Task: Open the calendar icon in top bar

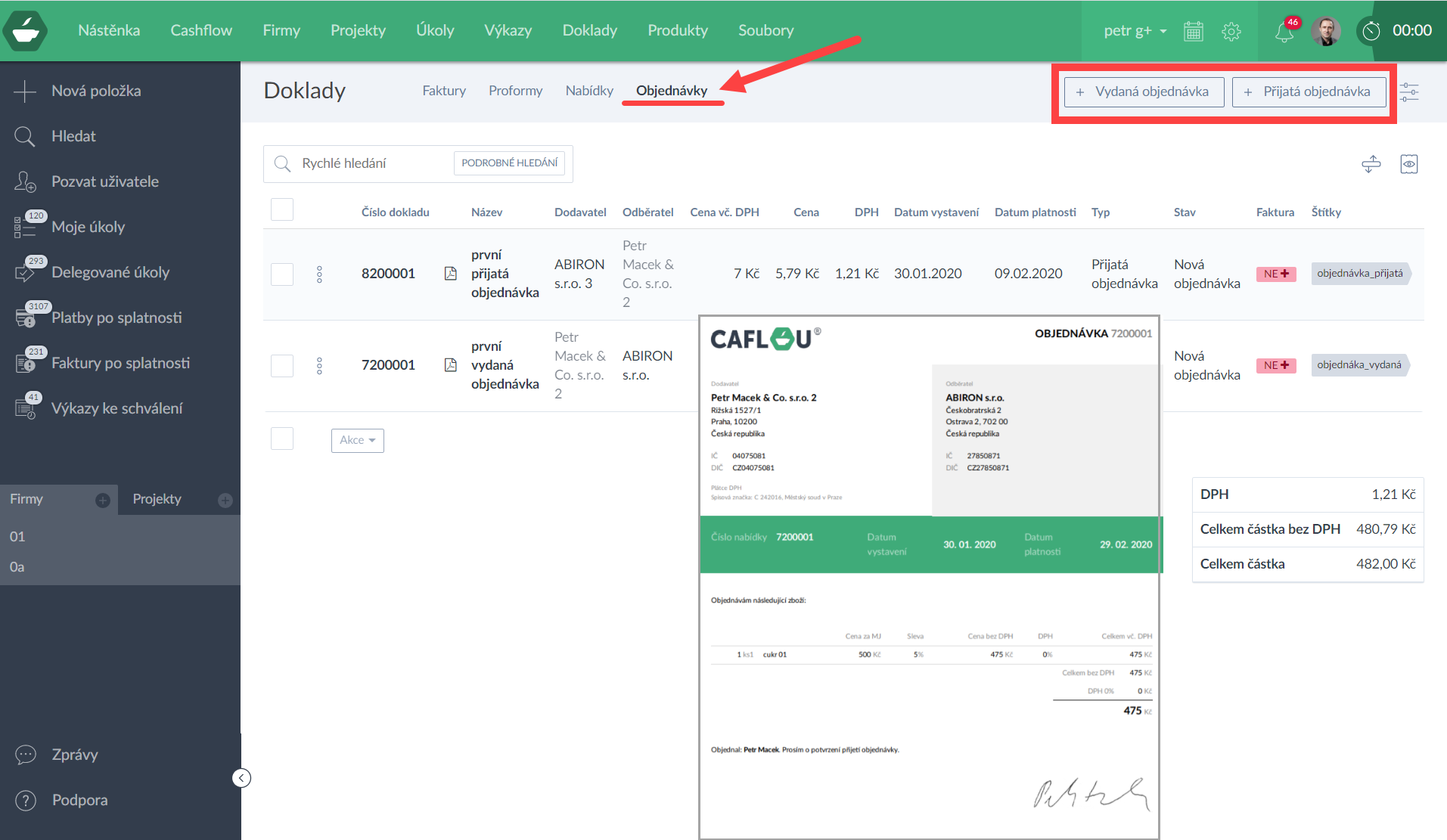Action: pos(1193,31)
